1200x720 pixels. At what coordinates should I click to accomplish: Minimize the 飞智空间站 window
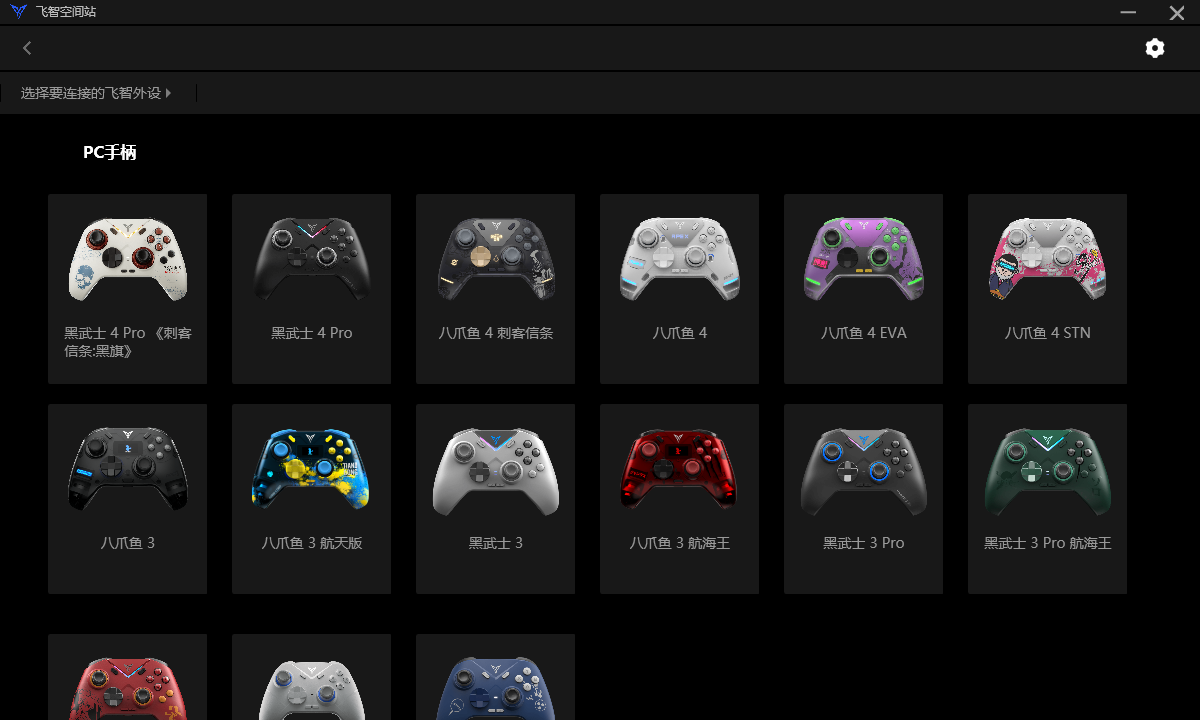coord(1129,12)
